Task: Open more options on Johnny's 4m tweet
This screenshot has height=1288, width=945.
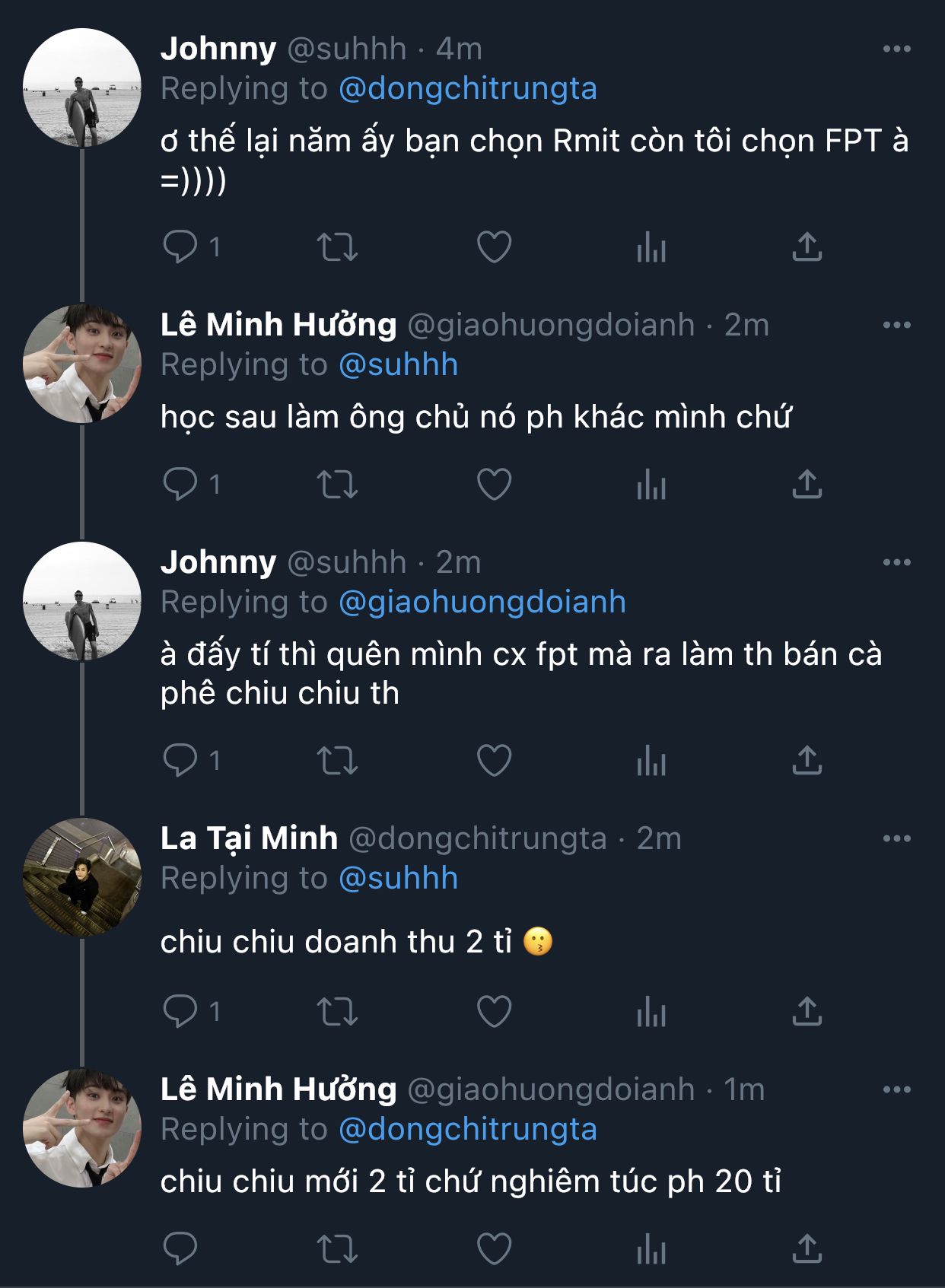Action: (x=896, y=49)
